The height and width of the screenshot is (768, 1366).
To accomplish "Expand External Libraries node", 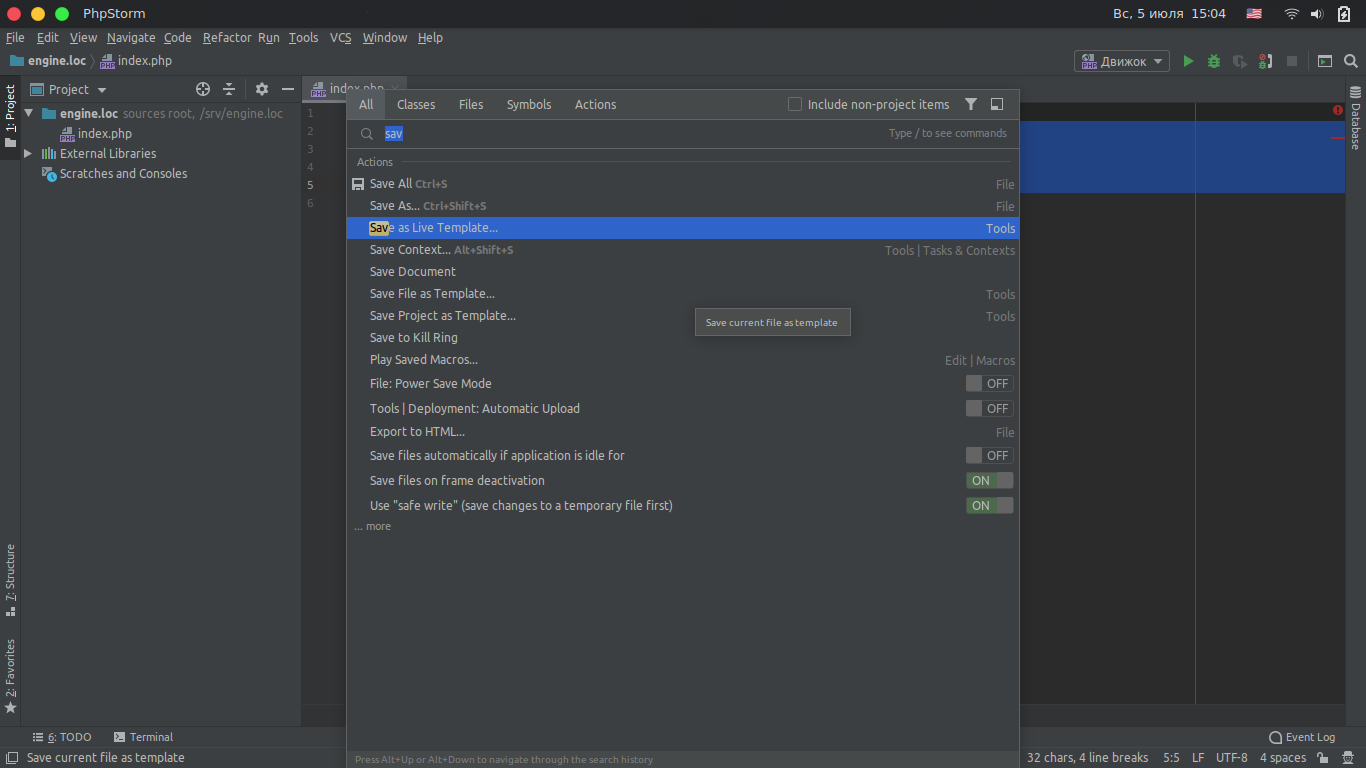I will point(29,153).
